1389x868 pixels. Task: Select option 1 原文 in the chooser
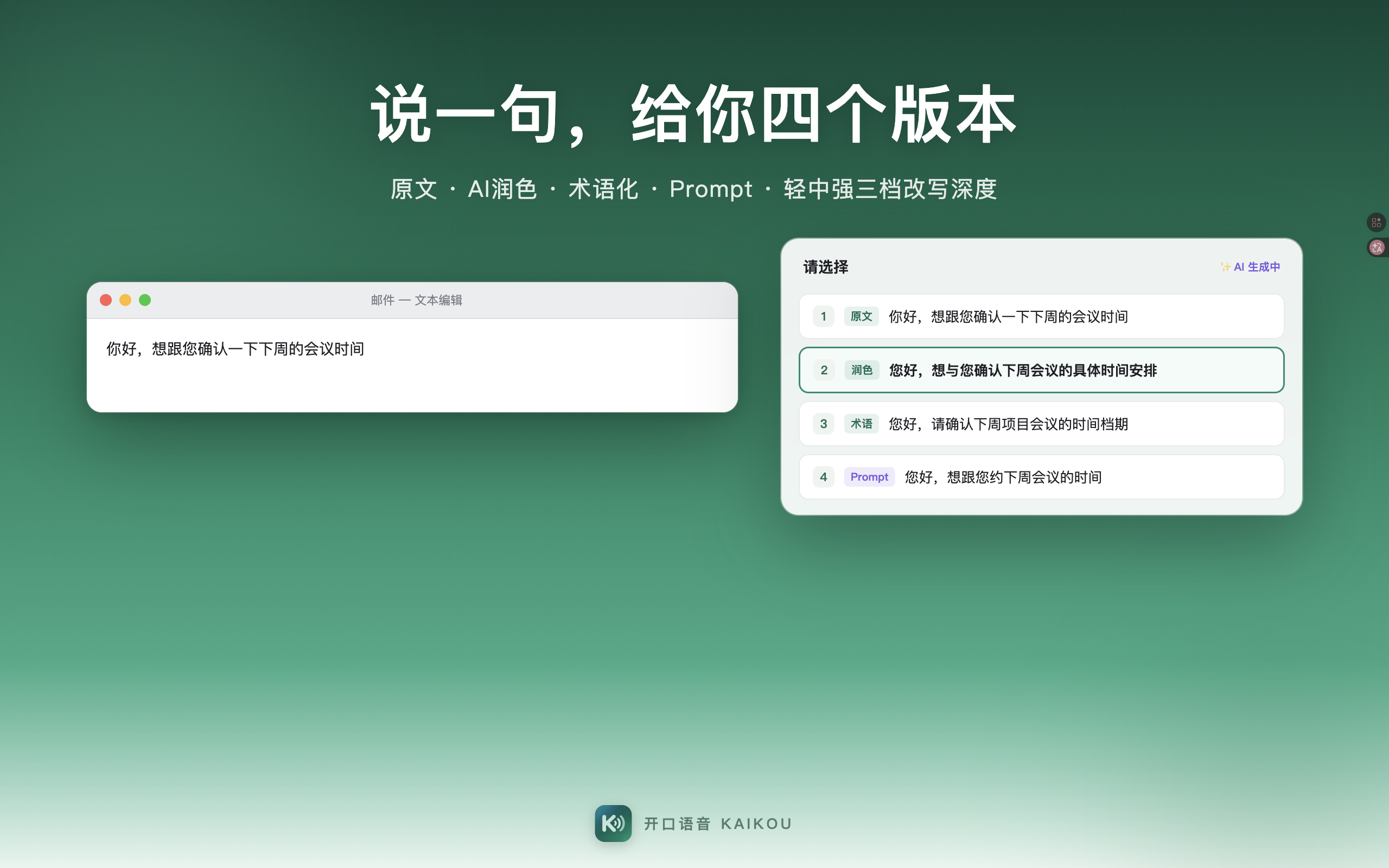1041,316
